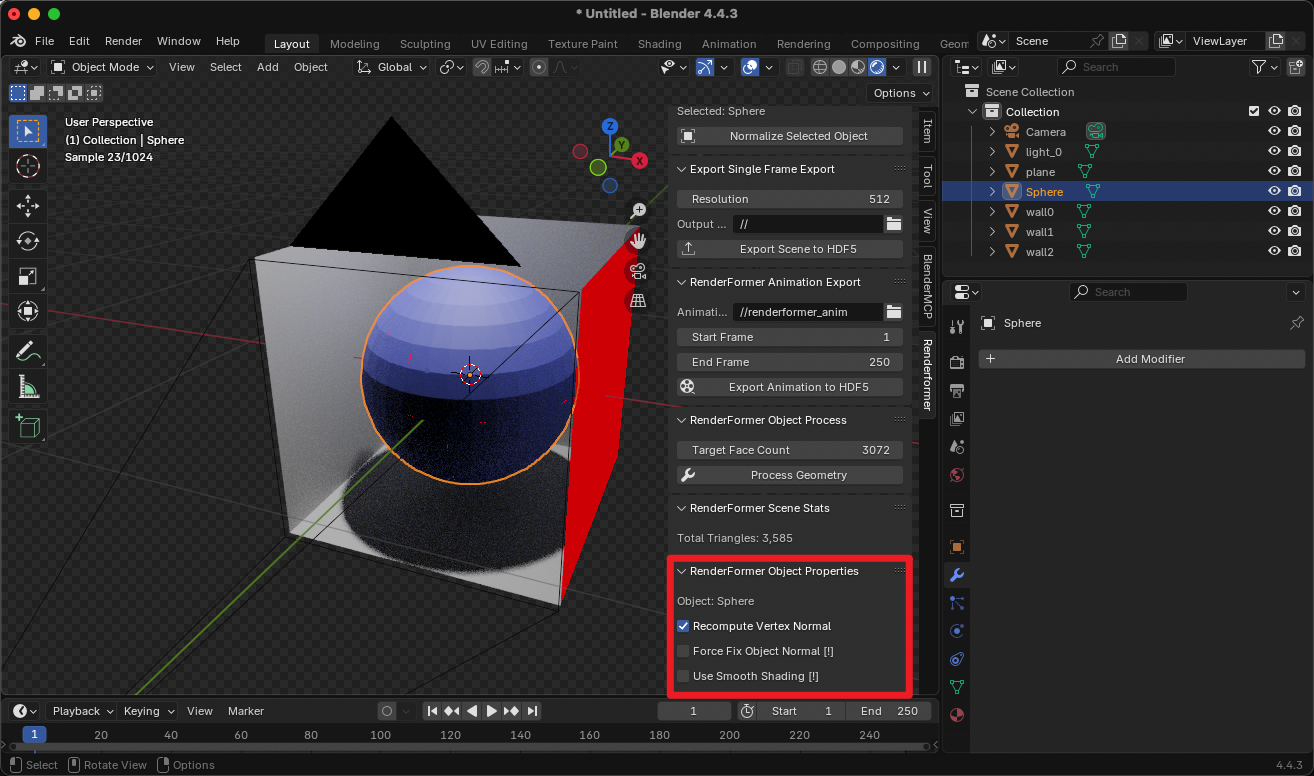Click Export Animation to HDF5
Image resolution: width=1314 pixels, height=776 pixels.
point(790,387)
